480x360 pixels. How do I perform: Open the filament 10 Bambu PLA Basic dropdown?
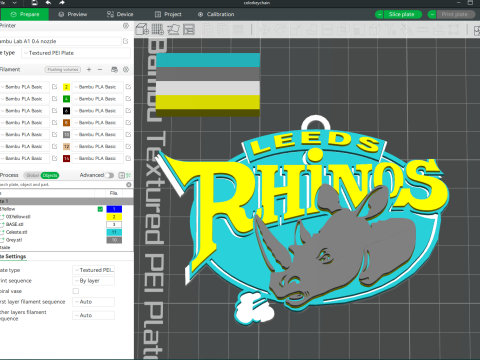coord(97,134)
